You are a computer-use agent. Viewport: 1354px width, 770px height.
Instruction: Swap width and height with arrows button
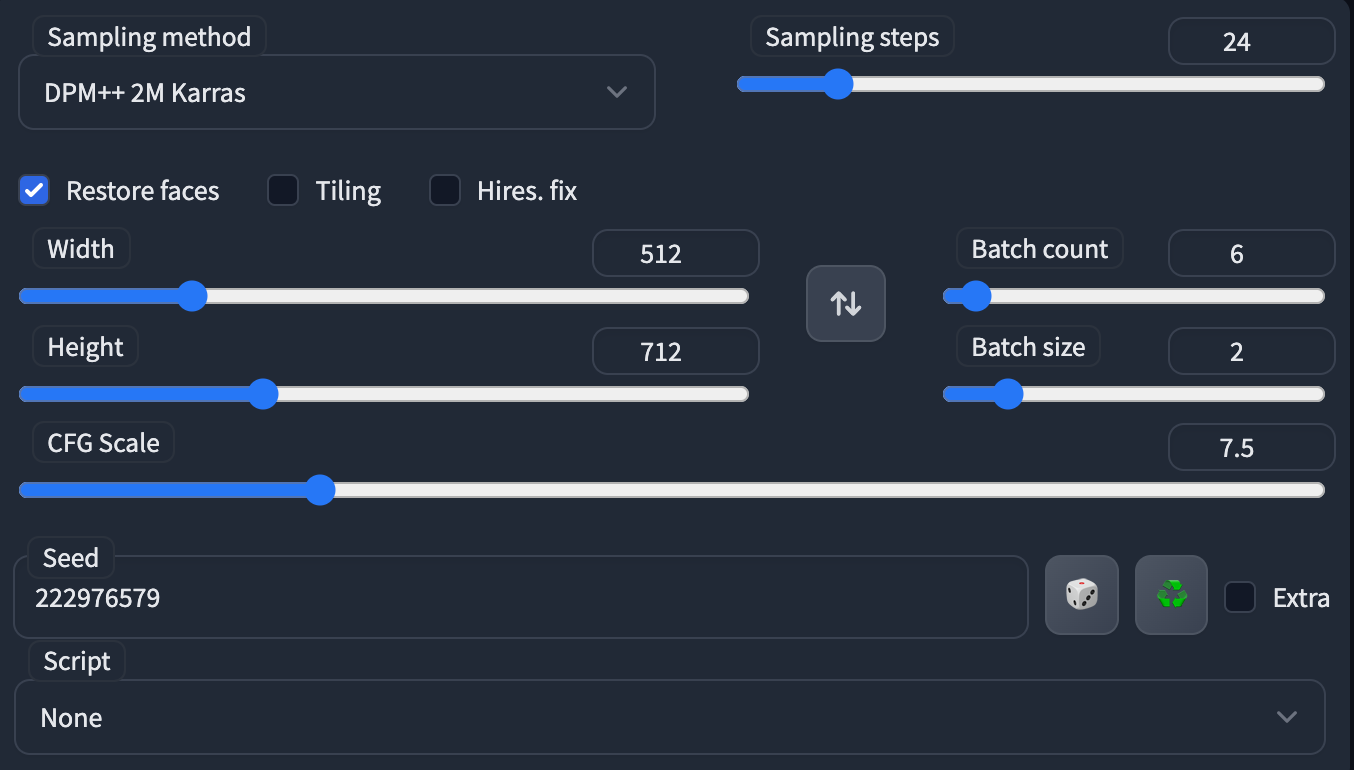tap(846, 303)
